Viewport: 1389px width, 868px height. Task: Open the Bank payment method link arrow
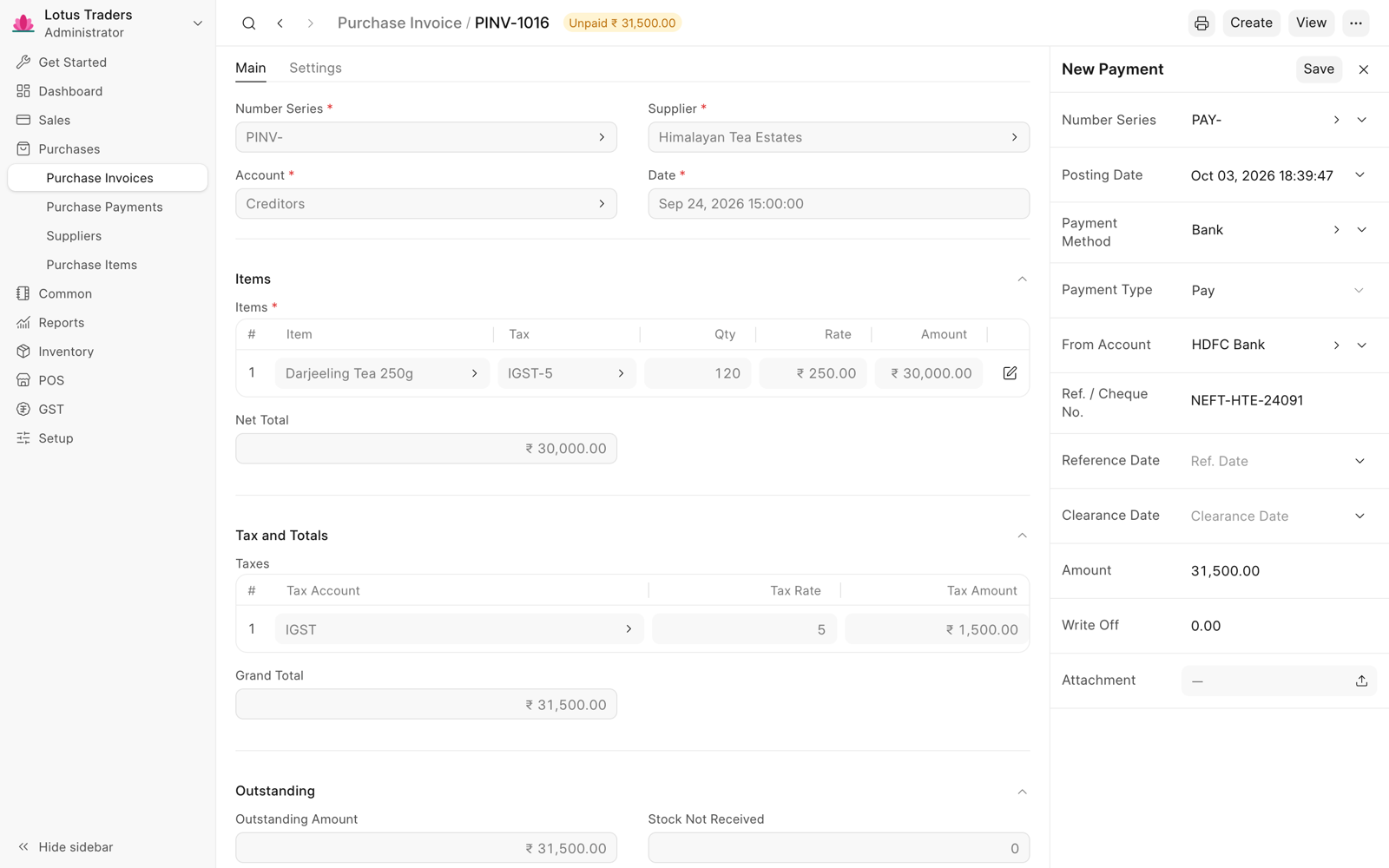coord(1336,230)
